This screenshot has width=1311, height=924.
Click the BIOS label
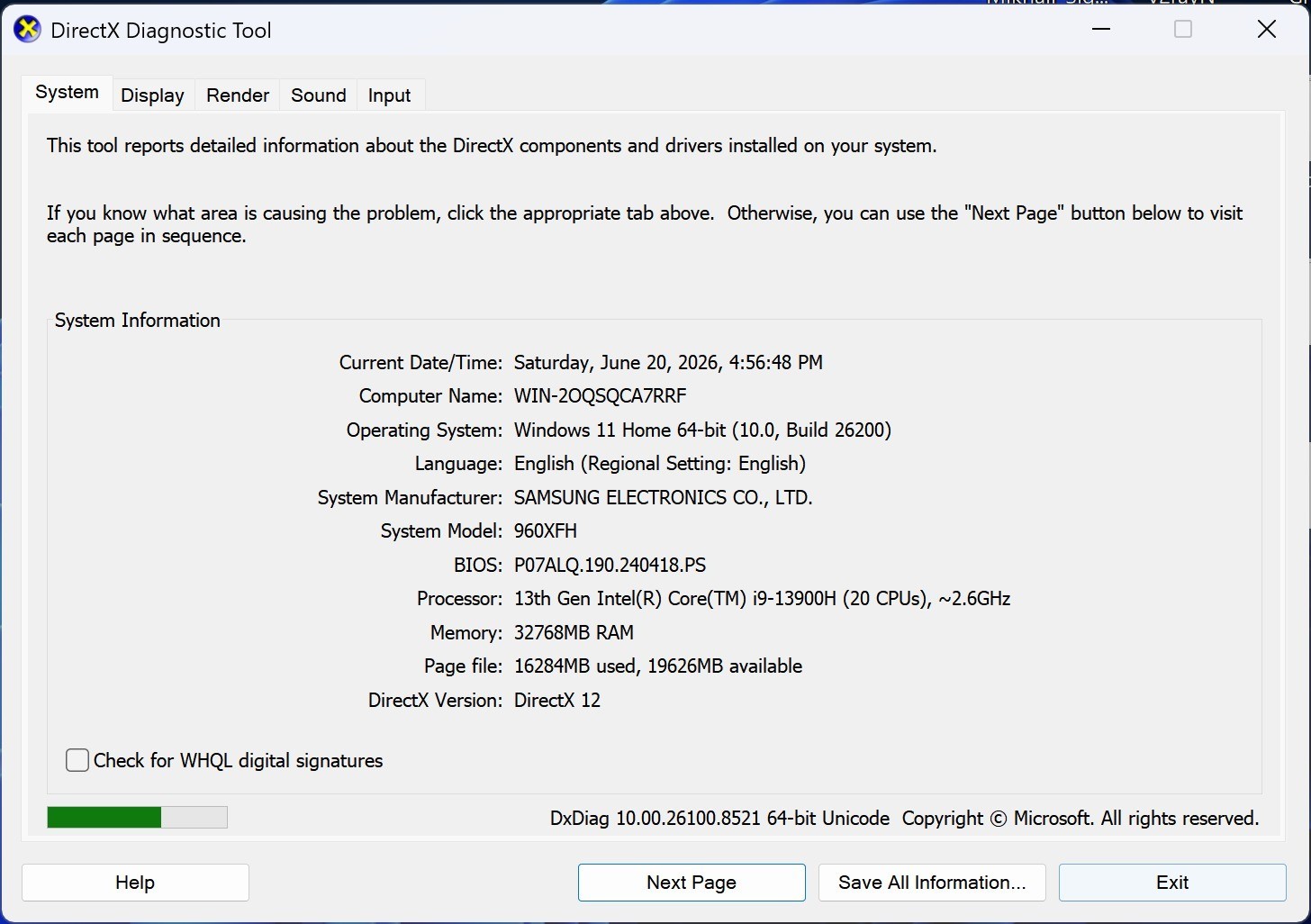tap(477, 566)
